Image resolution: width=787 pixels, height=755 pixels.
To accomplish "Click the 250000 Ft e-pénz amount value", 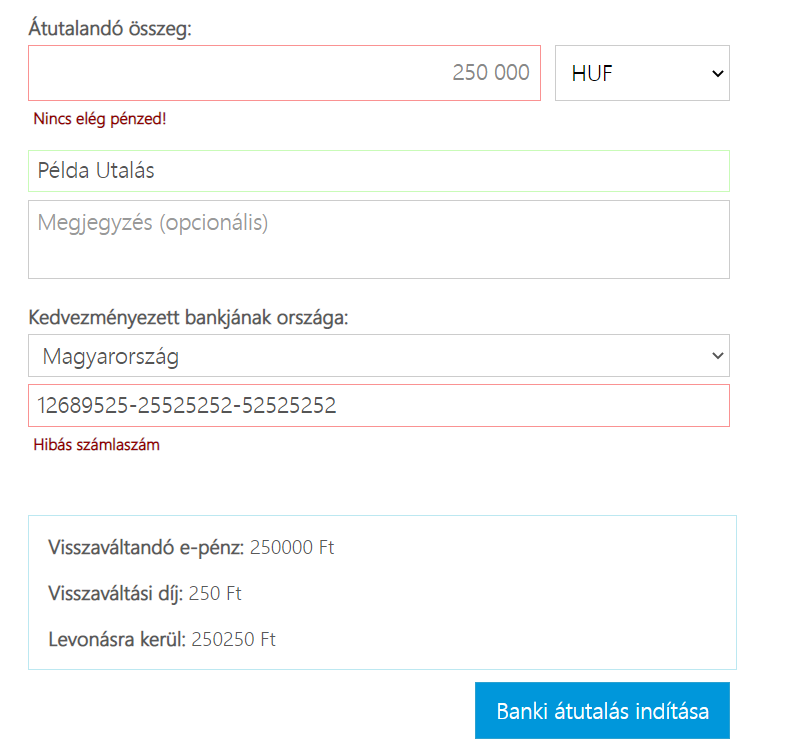I will pyautogui.click(x=292, y=547).
